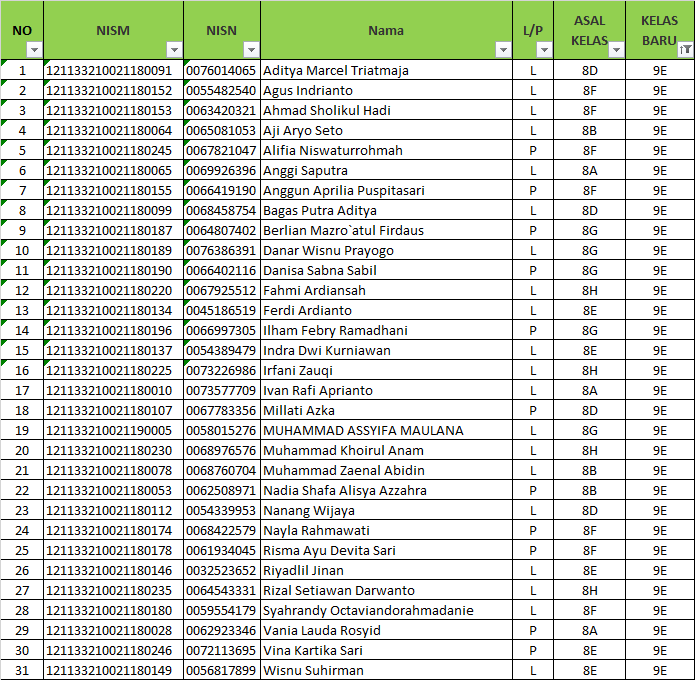Select KELAS BARU cell for Millati Azka
Image resolution: width=695 pixels, height=680 pixels.
click(660, 410)
